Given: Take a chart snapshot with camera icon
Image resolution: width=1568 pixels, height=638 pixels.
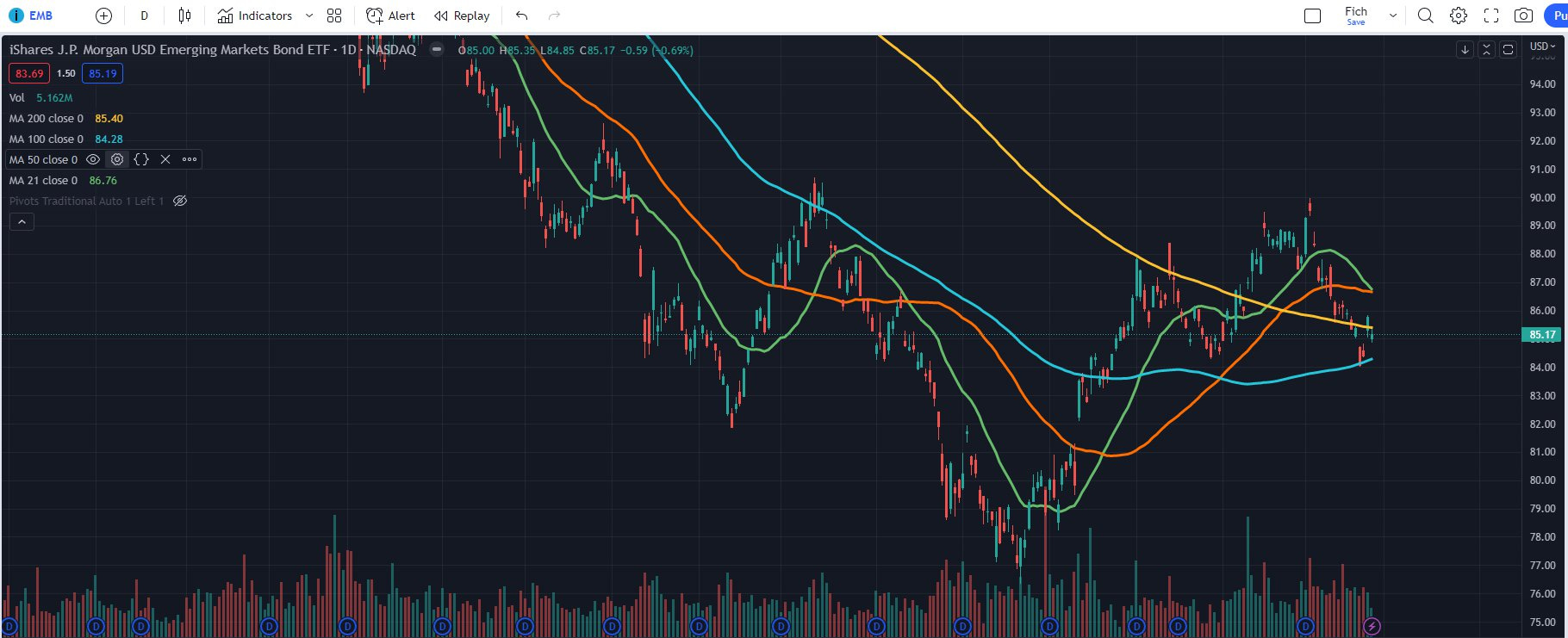Looking at the screenshot, I should pyautogui.click(x=1523, y=15).
